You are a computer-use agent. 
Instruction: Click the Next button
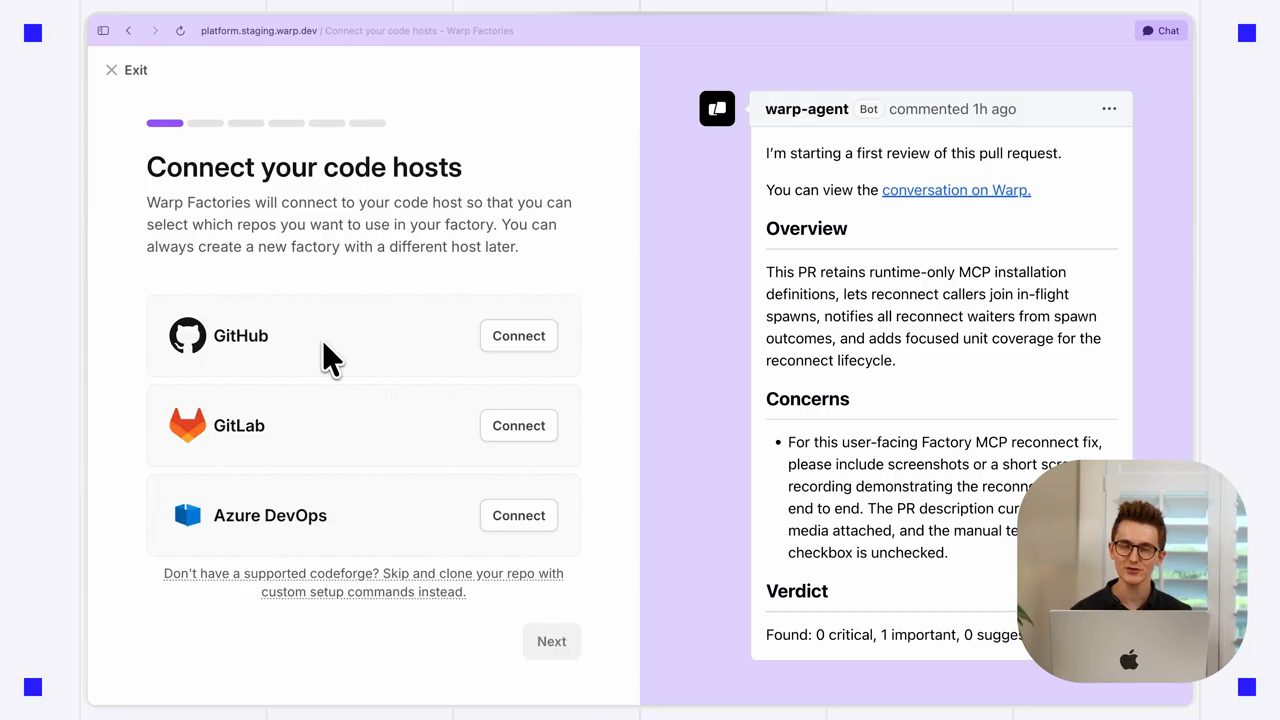[x=552, y=642]
